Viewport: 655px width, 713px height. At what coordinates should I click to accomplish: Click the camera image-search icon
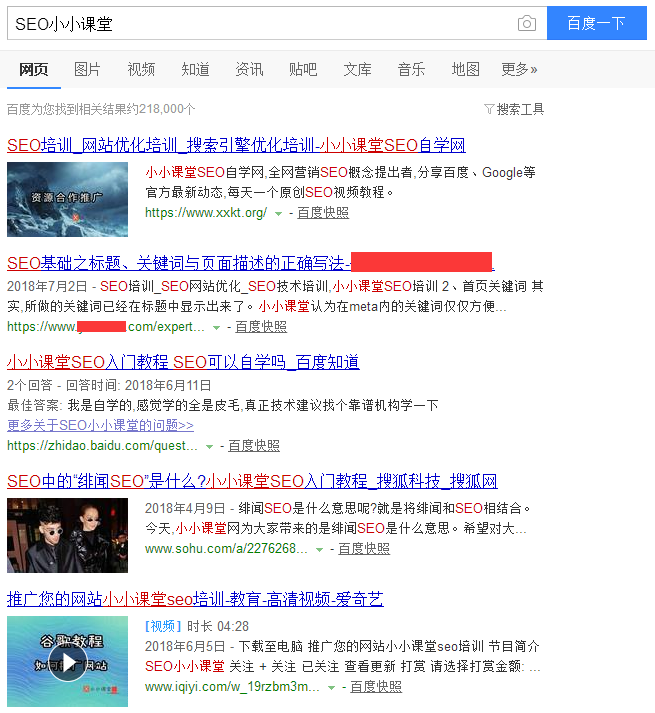coord(527,23)
